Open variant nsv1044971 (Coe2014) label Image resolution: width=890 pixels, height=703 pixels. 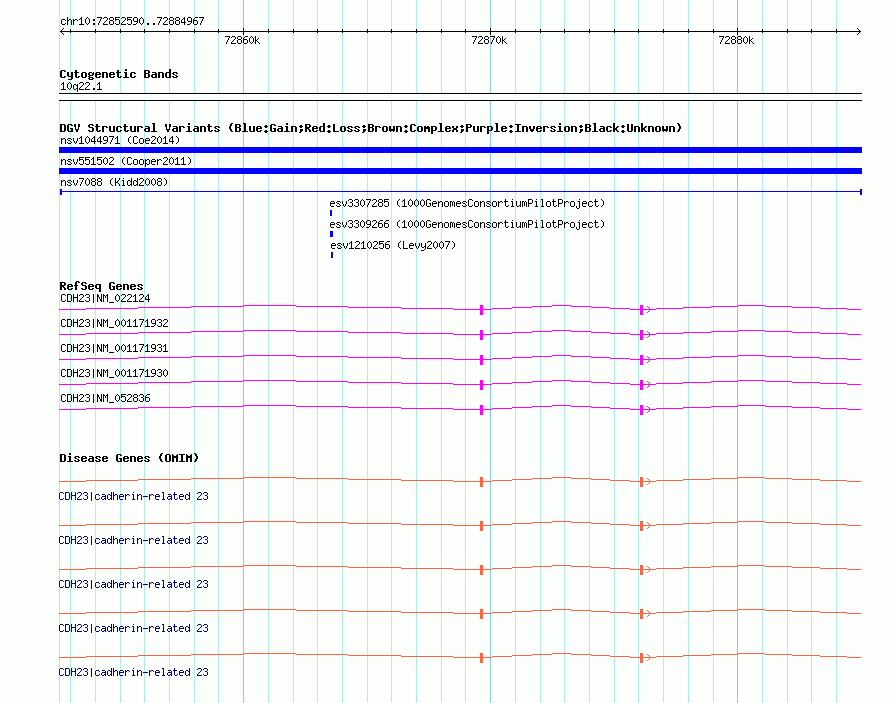120,140
